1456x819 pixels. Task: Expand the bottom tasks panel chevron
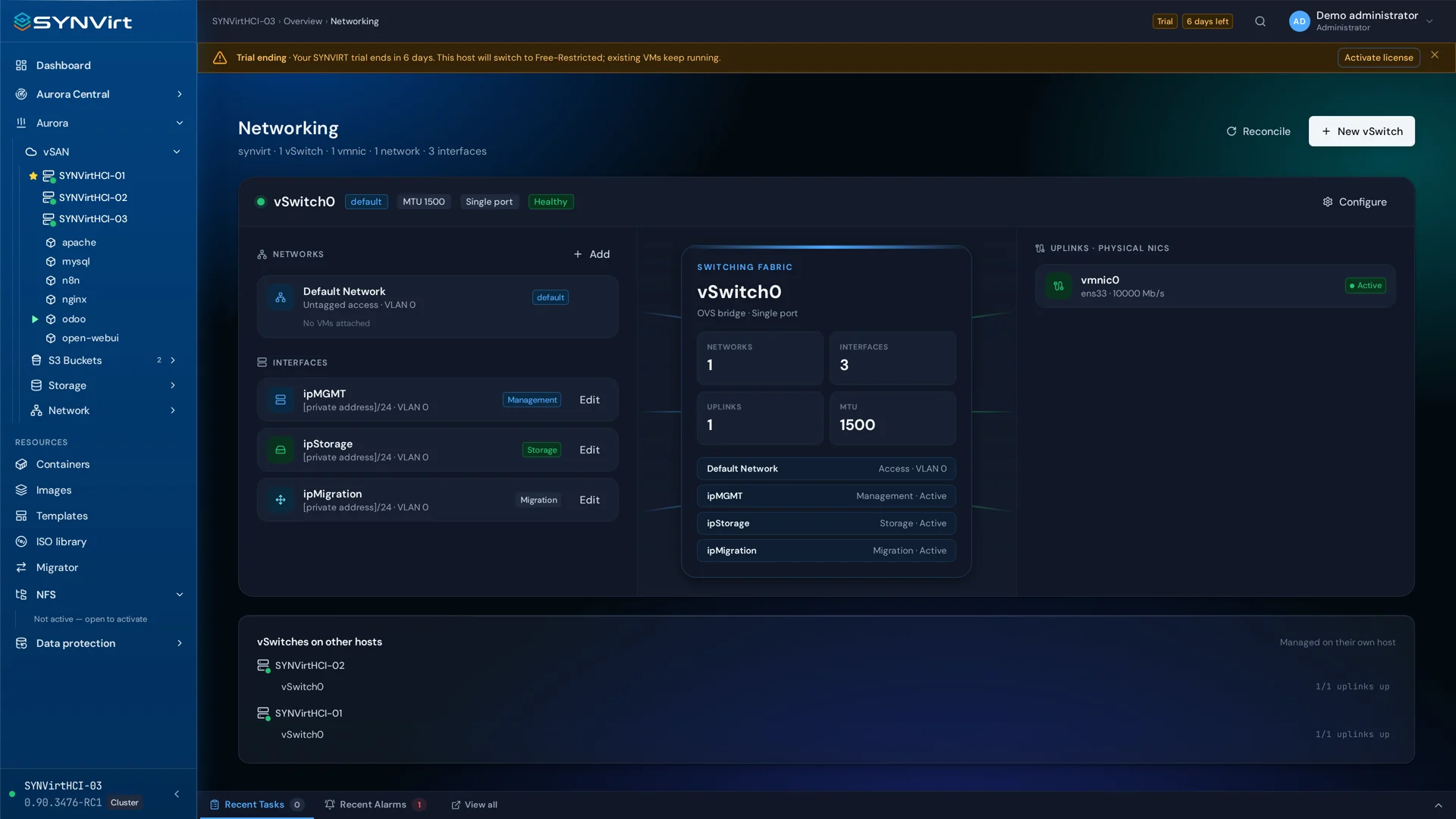coord(1439,805)
